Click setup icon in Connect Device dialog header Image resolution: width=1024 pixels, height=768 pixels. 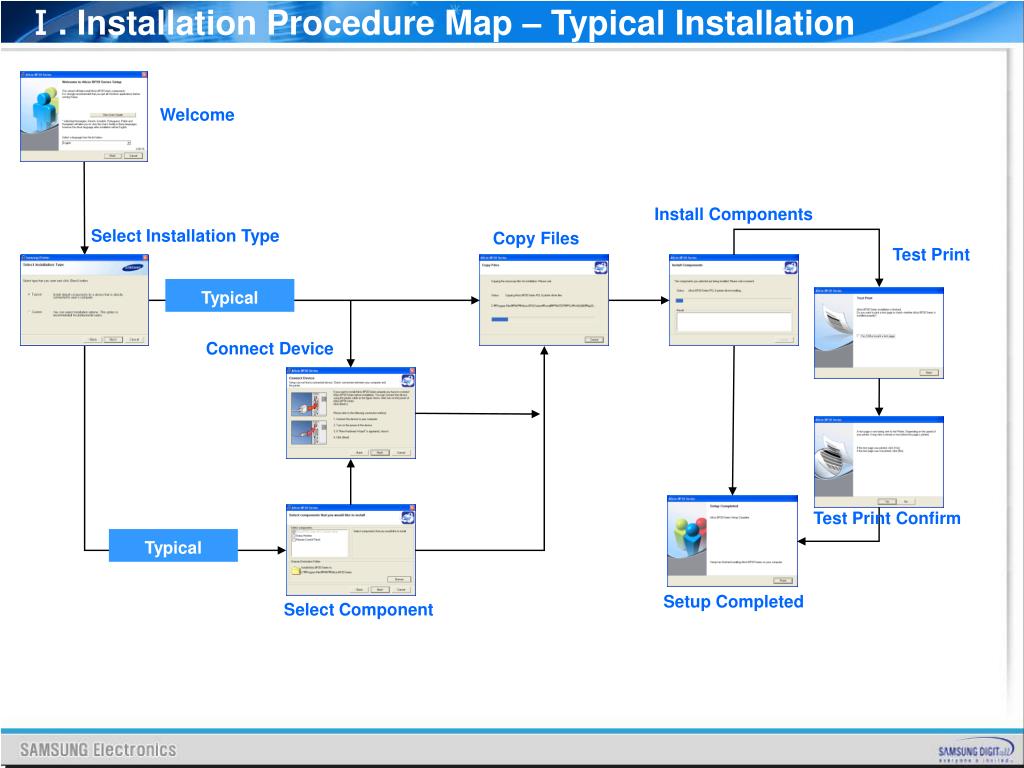(x=408, y=381)
